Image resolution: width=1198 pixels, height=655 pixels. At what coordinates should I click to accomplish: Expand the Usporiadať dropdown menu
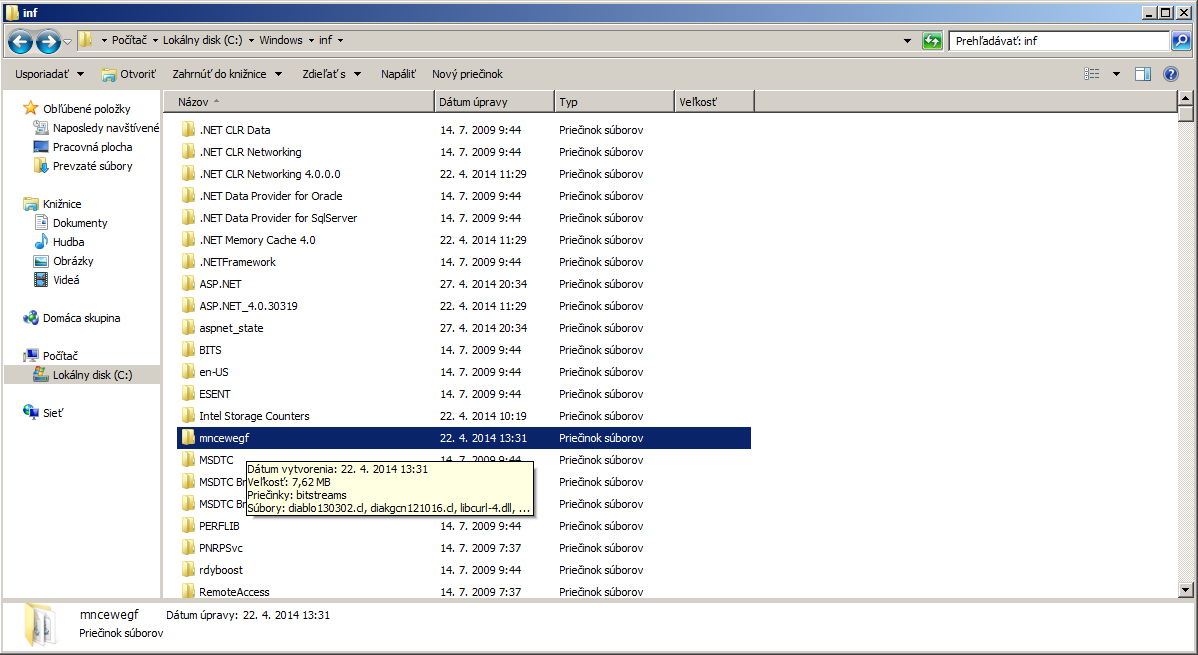tap(49, 74)
